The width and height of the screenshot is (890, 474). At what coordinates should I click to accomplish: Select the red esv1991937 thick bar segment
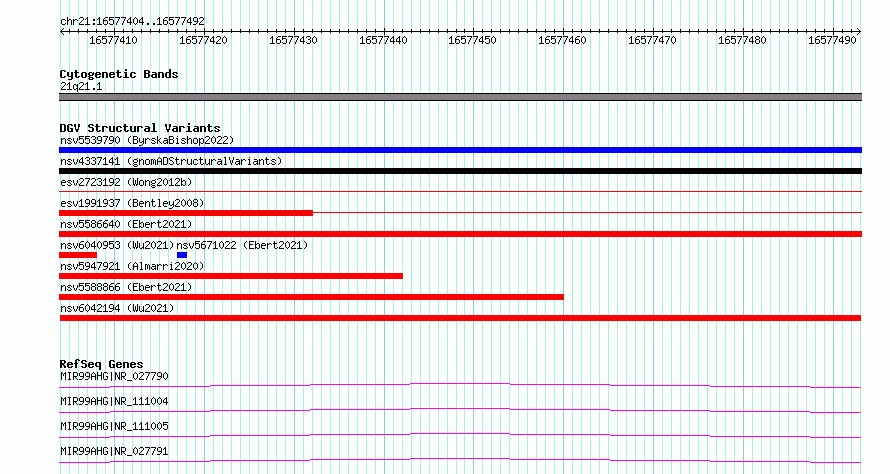(186, 213)
